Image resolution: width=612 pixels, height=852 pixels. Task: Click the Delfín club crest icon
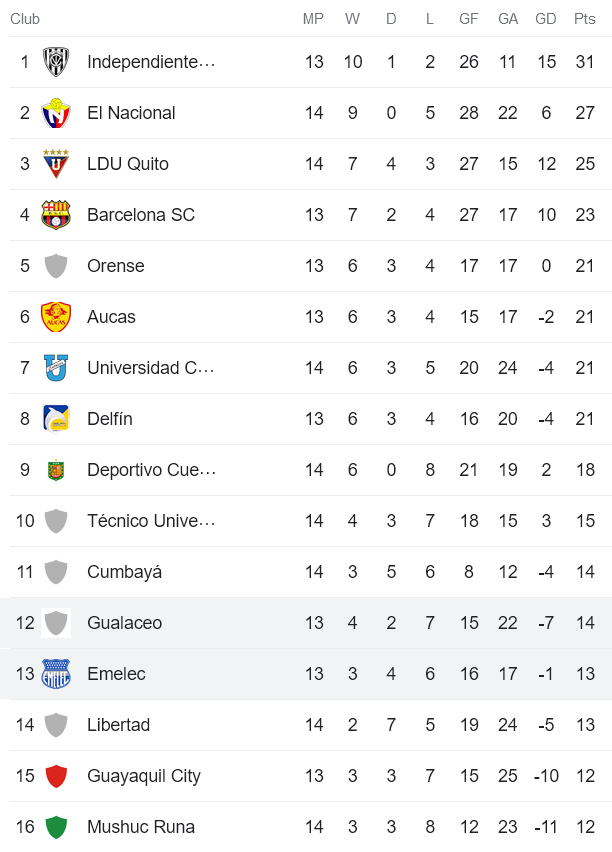point(56,419)
